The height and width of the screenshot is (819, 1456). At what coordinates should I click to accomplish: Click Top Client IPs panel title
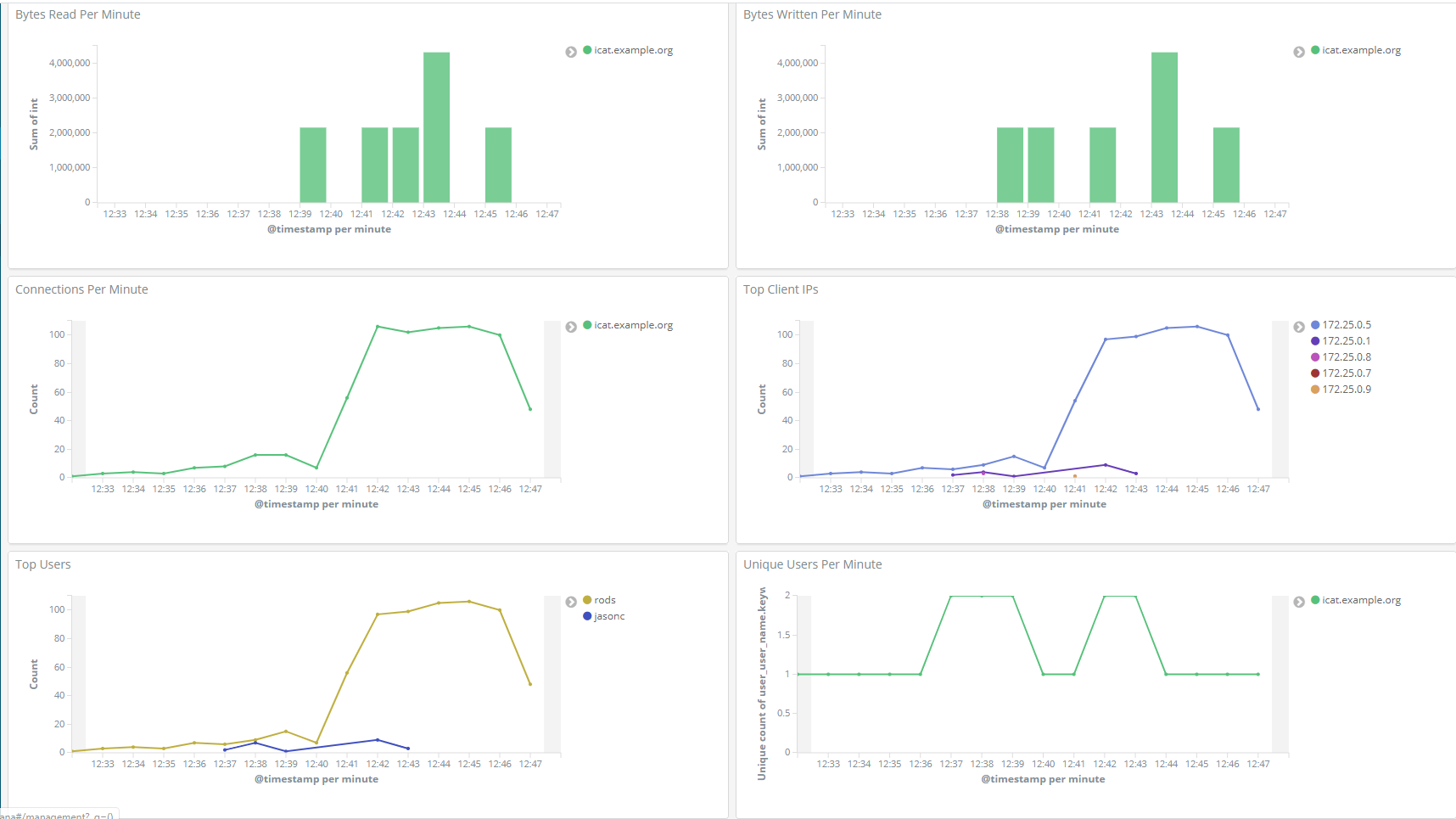click(x=781, y=289)
